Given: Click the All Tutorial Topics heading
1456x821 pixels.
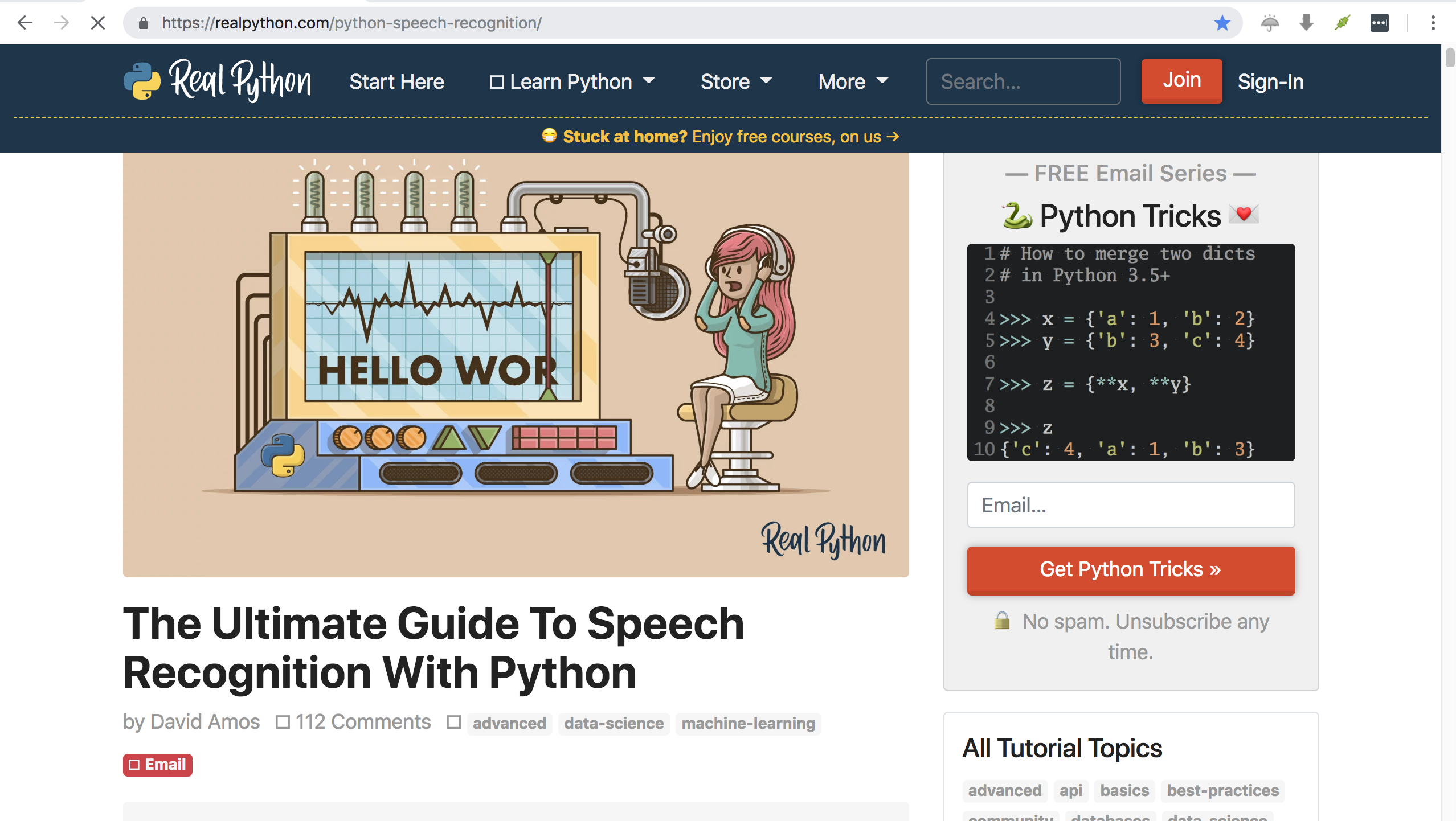Looking at the screenshot, I should (x=1062, y=748).
